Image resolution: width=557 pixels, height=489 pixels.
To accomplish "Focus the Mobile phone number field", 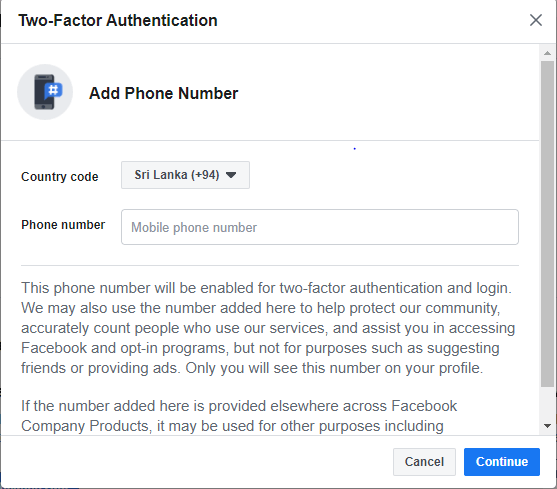I will pyautogui.click(x=320, y=227).
